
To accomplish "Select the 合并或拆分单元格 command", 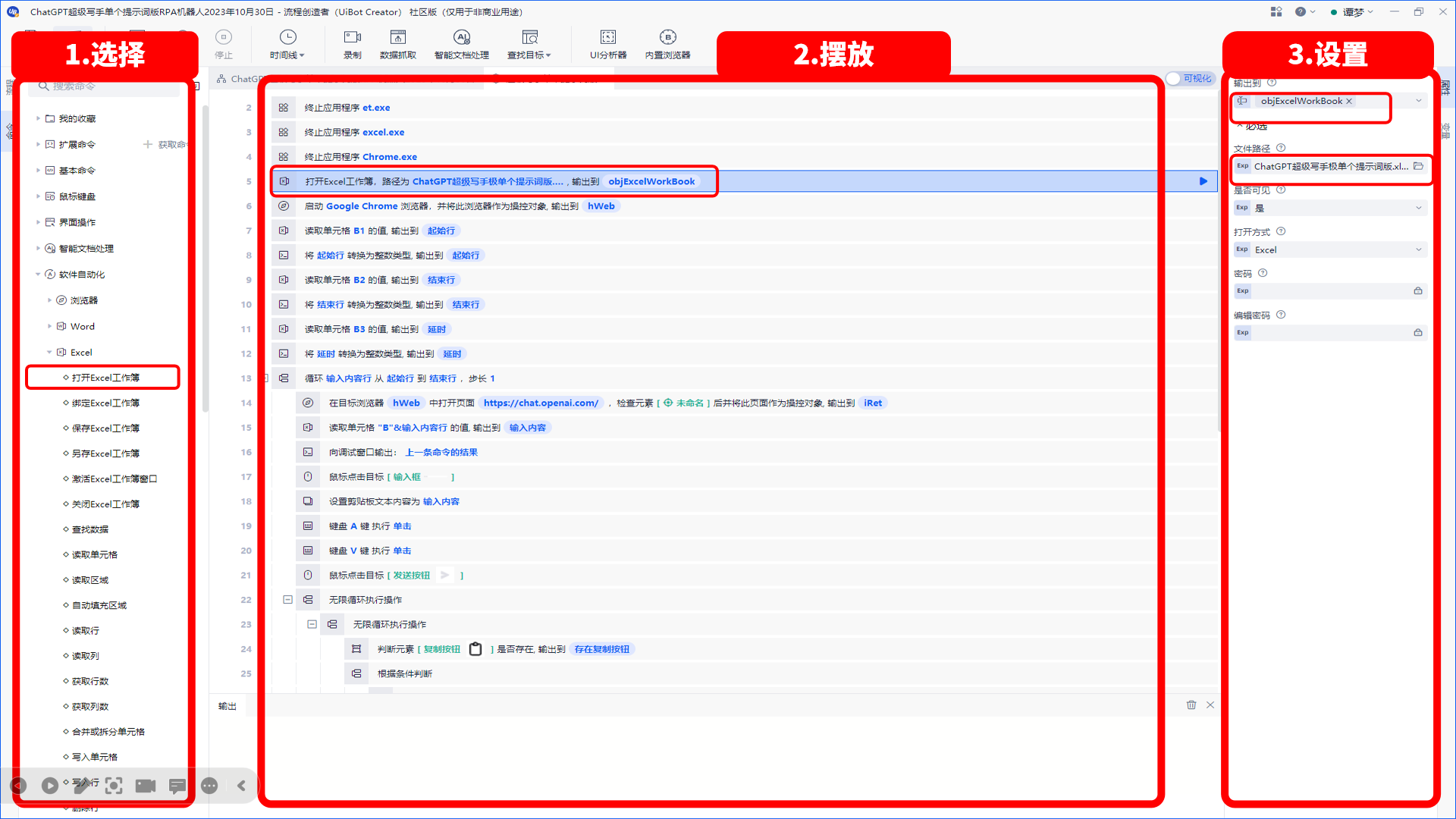I will (x=108, y=732).
